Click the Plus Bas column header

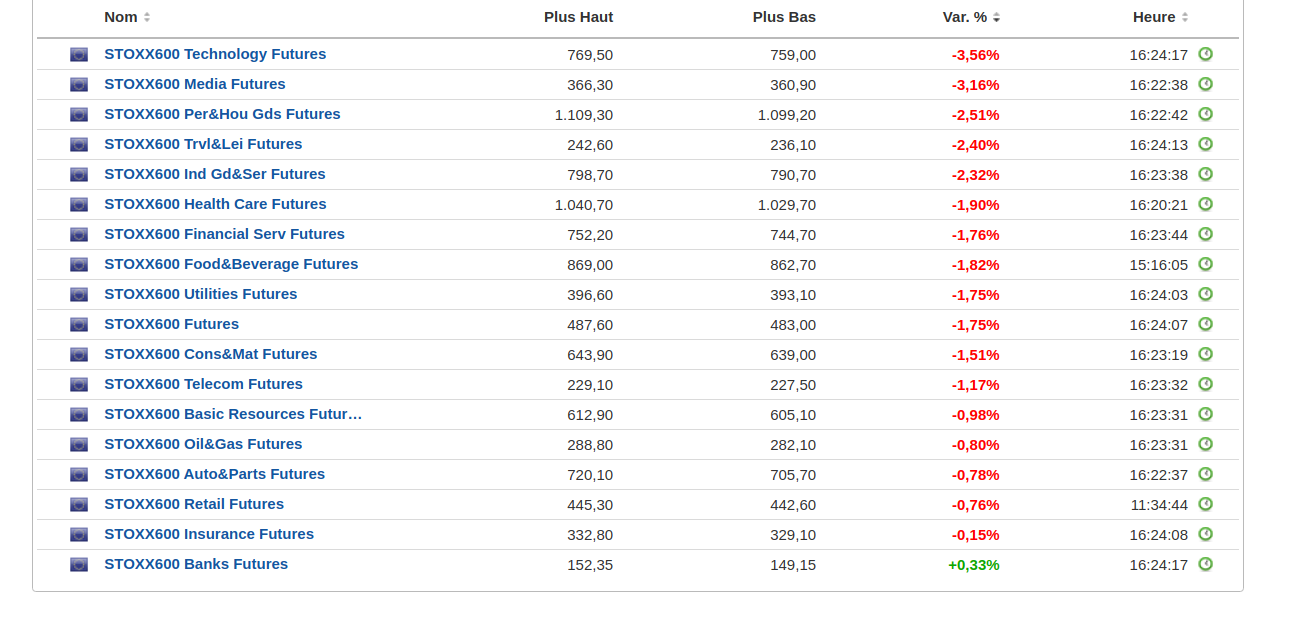[784, 17]
